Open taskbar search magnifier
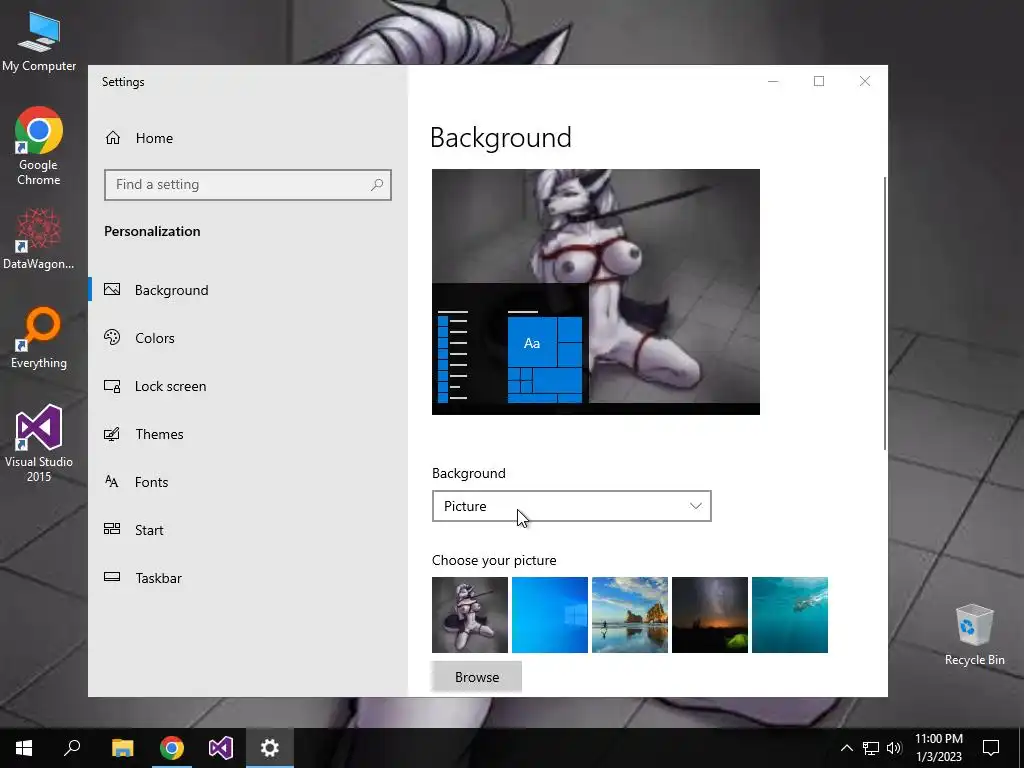 click(x=72, y=748)
